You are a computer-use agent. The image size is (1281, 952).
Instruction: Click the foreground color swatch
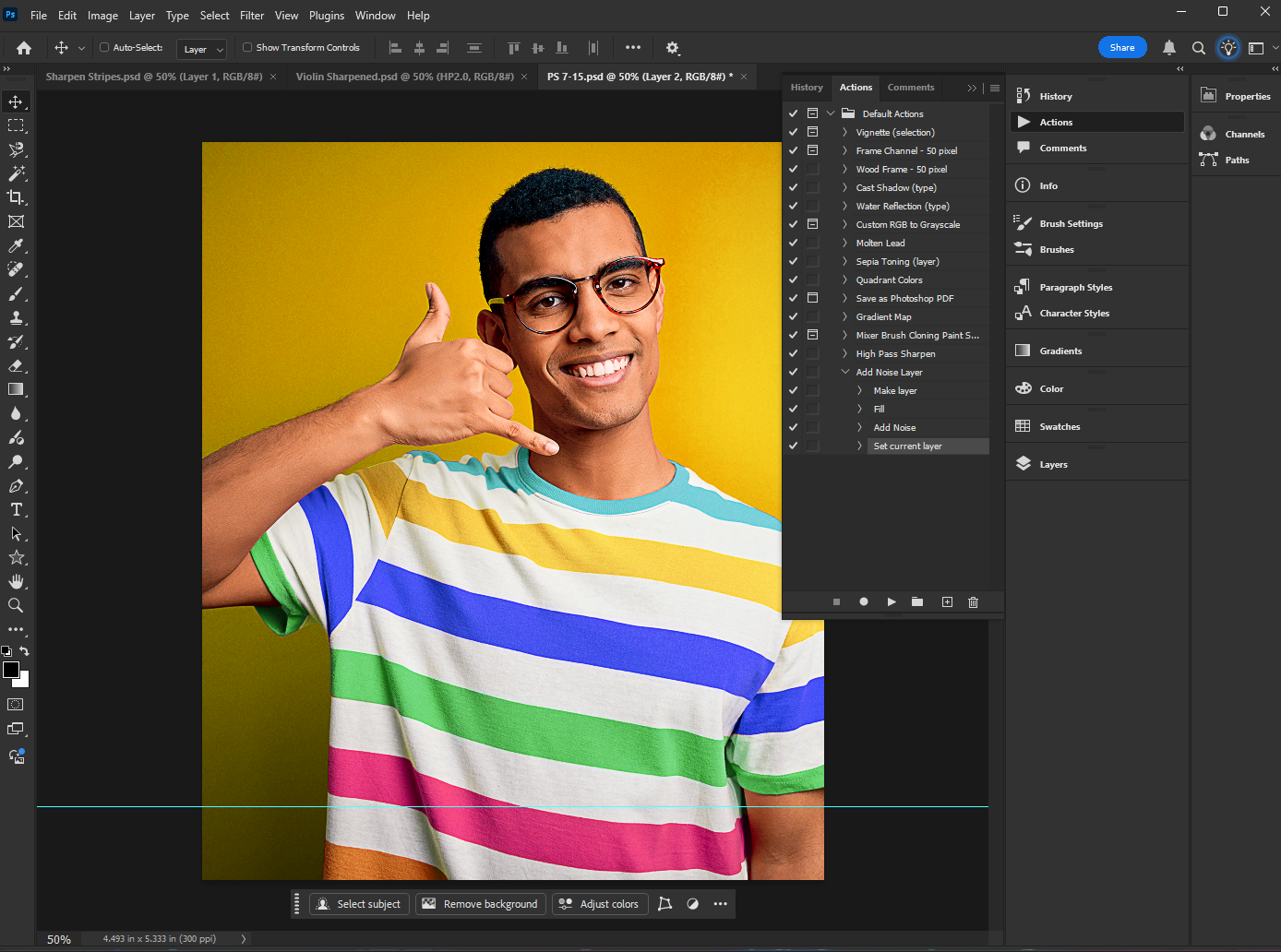tap(11, 671)
